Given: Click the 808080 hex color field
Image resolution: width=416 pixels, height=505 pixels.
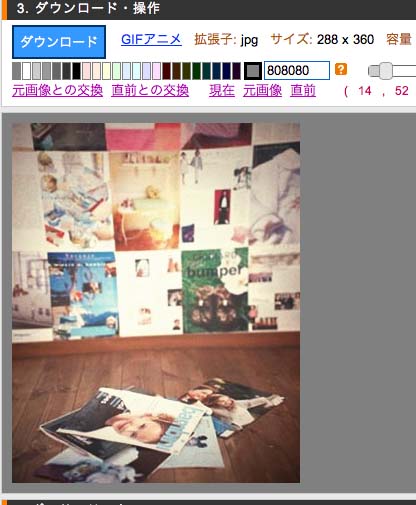Looking at the screenshot, I should [x=297, y=70].
